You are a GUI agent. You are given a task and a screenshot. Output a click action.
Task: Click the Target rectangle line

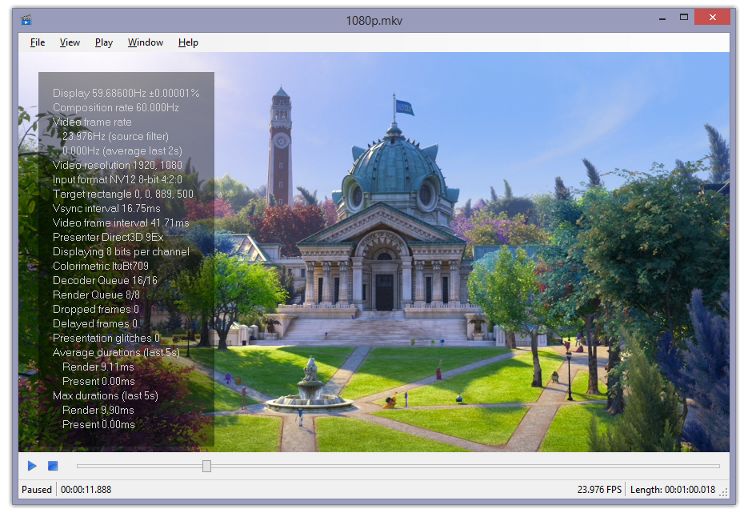click(123, 194)
